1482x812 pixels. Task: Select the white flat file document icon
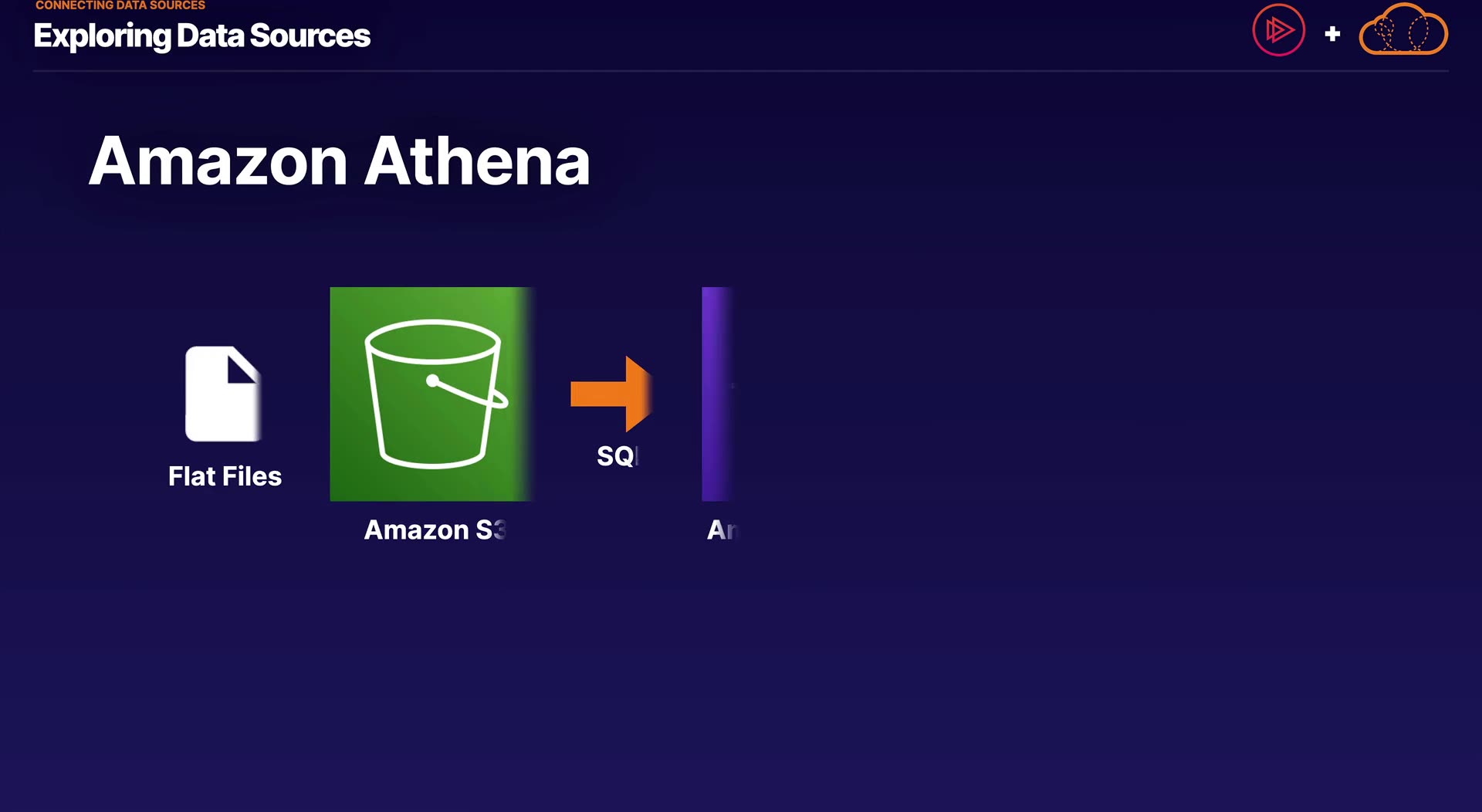222,395
